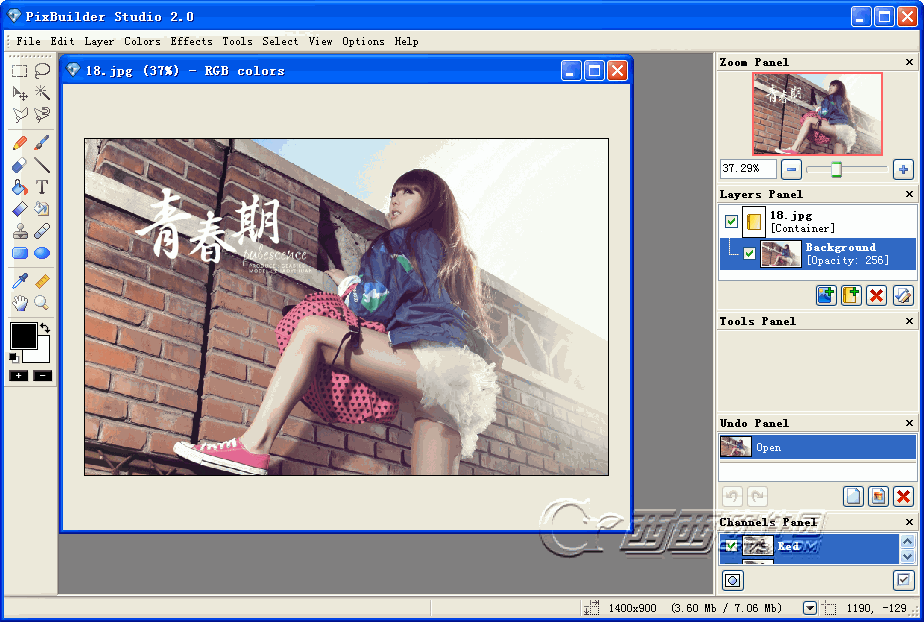Select the Text tool
Screen dimensions: 924x622
pos(42,187)
